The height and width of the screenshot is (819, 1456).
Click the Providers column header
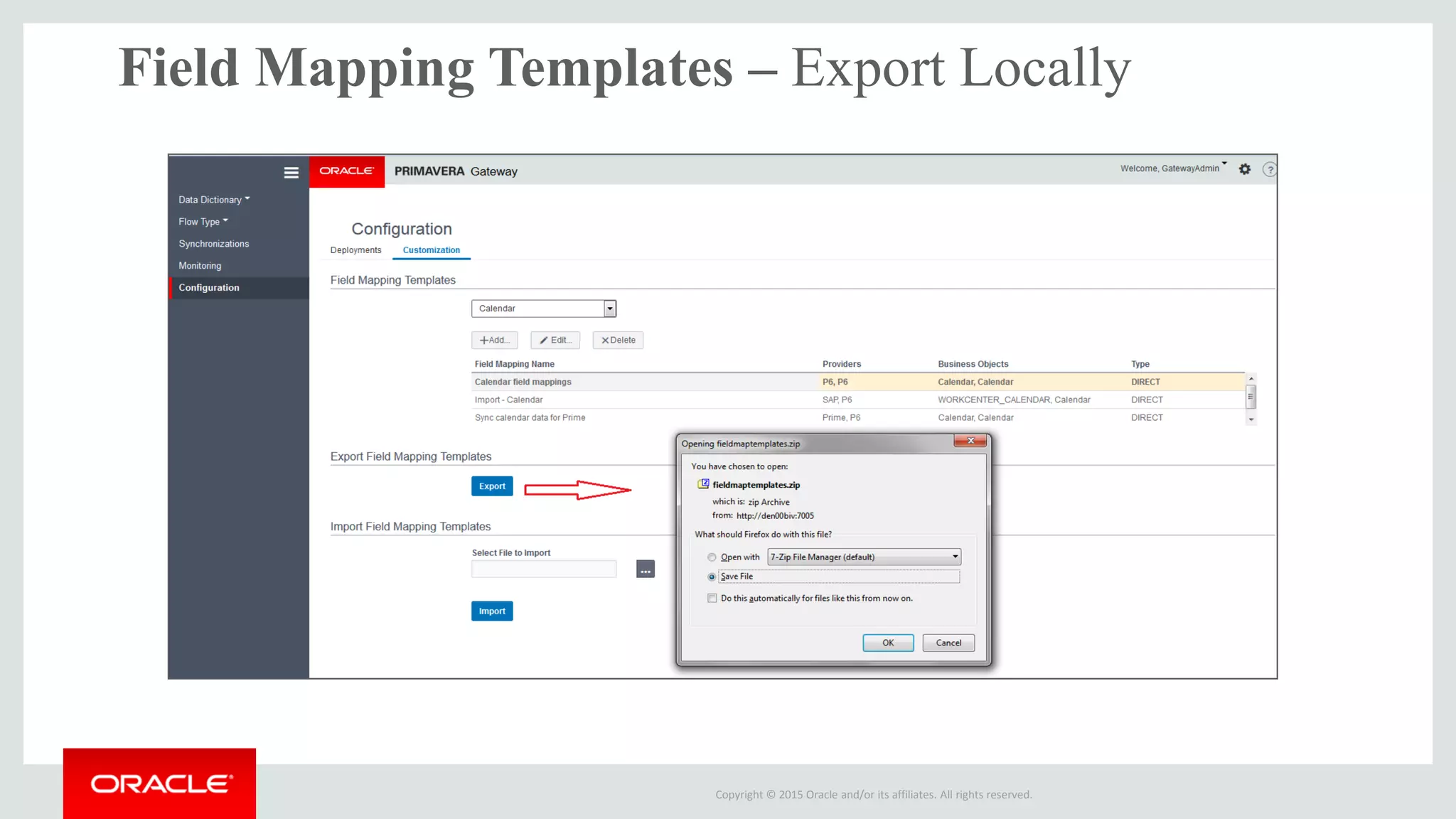[842, 364]
